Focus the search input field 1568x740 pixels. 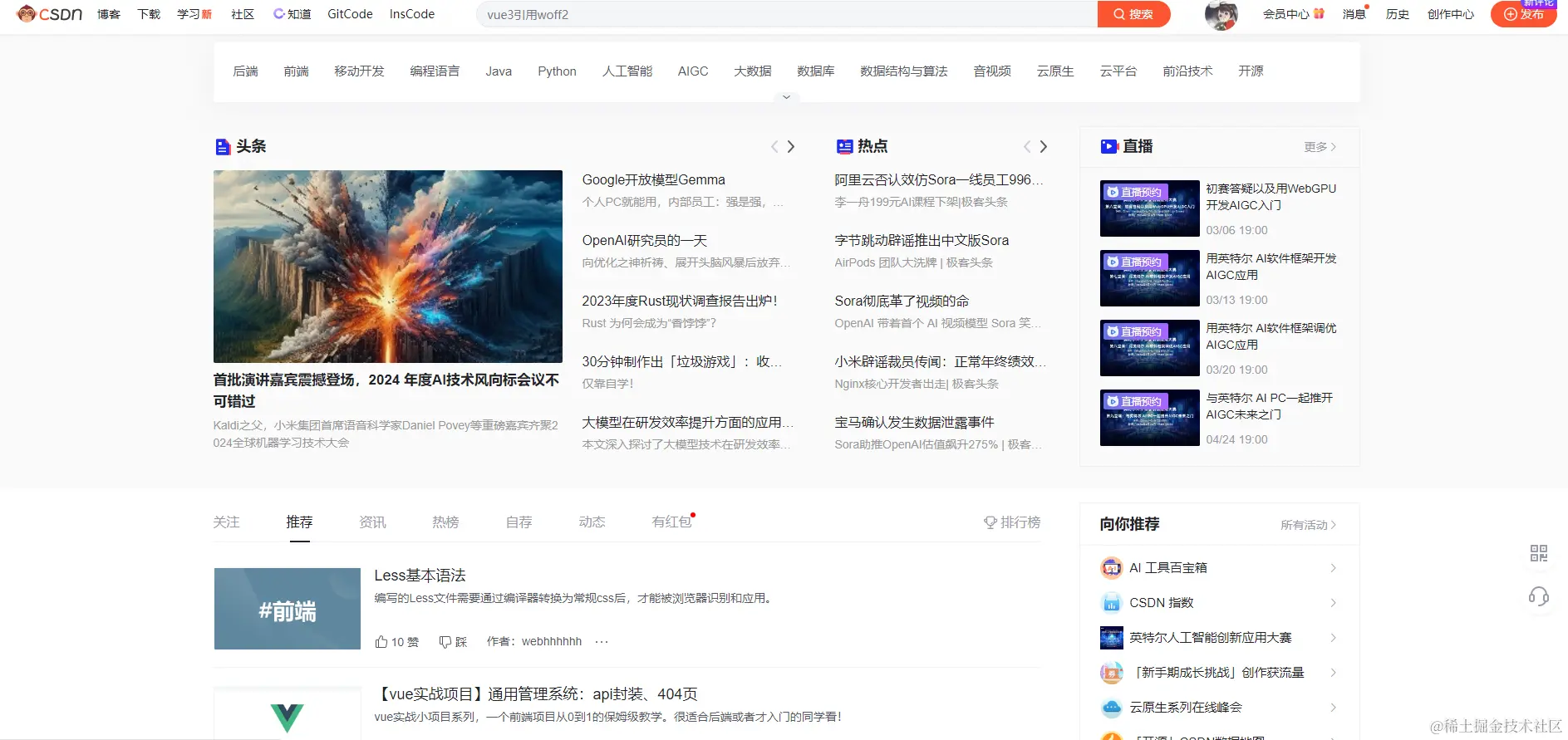click(787, 14)
